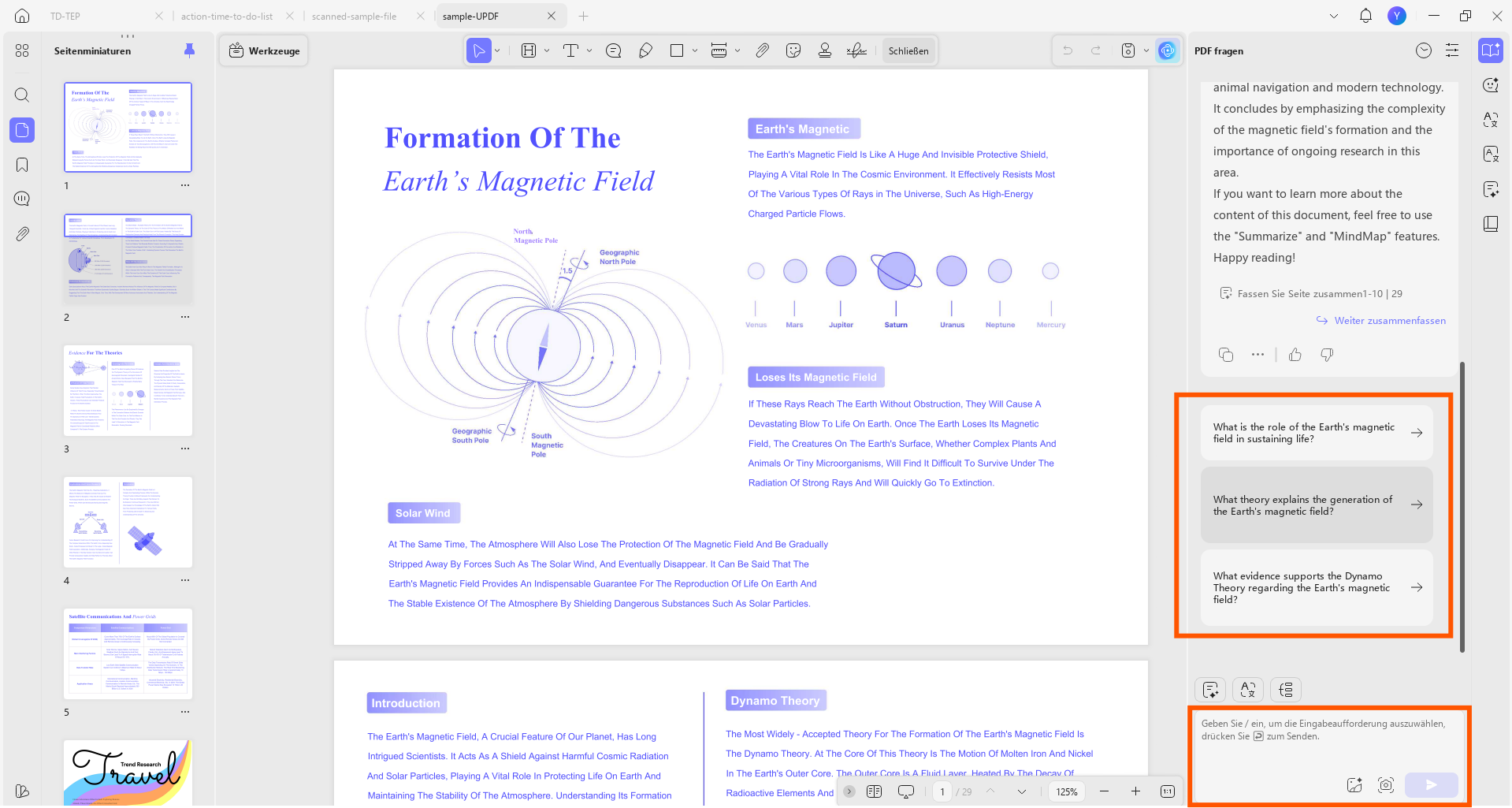
Task: Open chat history in PDF fragen
Action: (1423, 50)
